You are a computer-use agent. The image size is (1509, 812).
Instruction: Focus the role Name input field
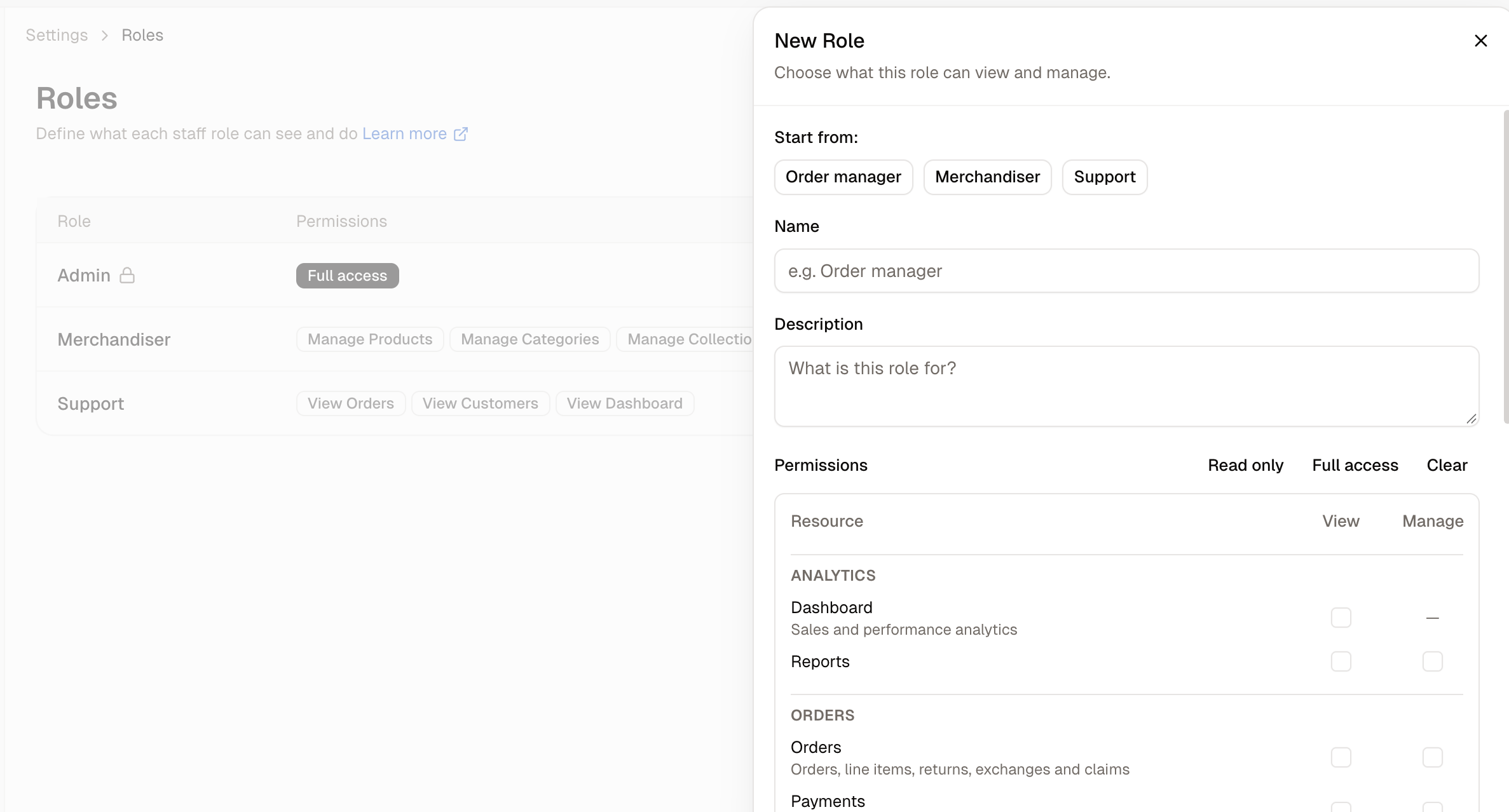pos(1126,271)
